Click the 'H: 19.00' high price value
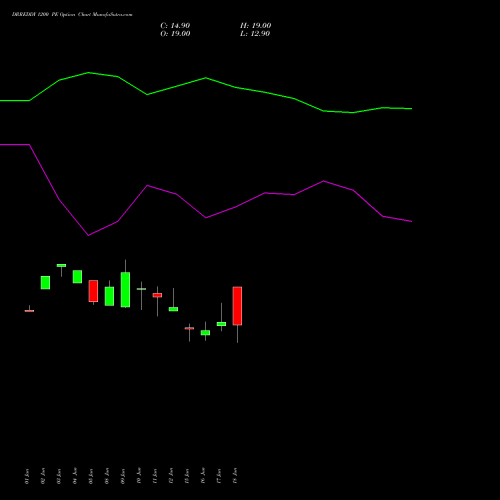This screenshot has height=500, width=500. pos(256,26)
